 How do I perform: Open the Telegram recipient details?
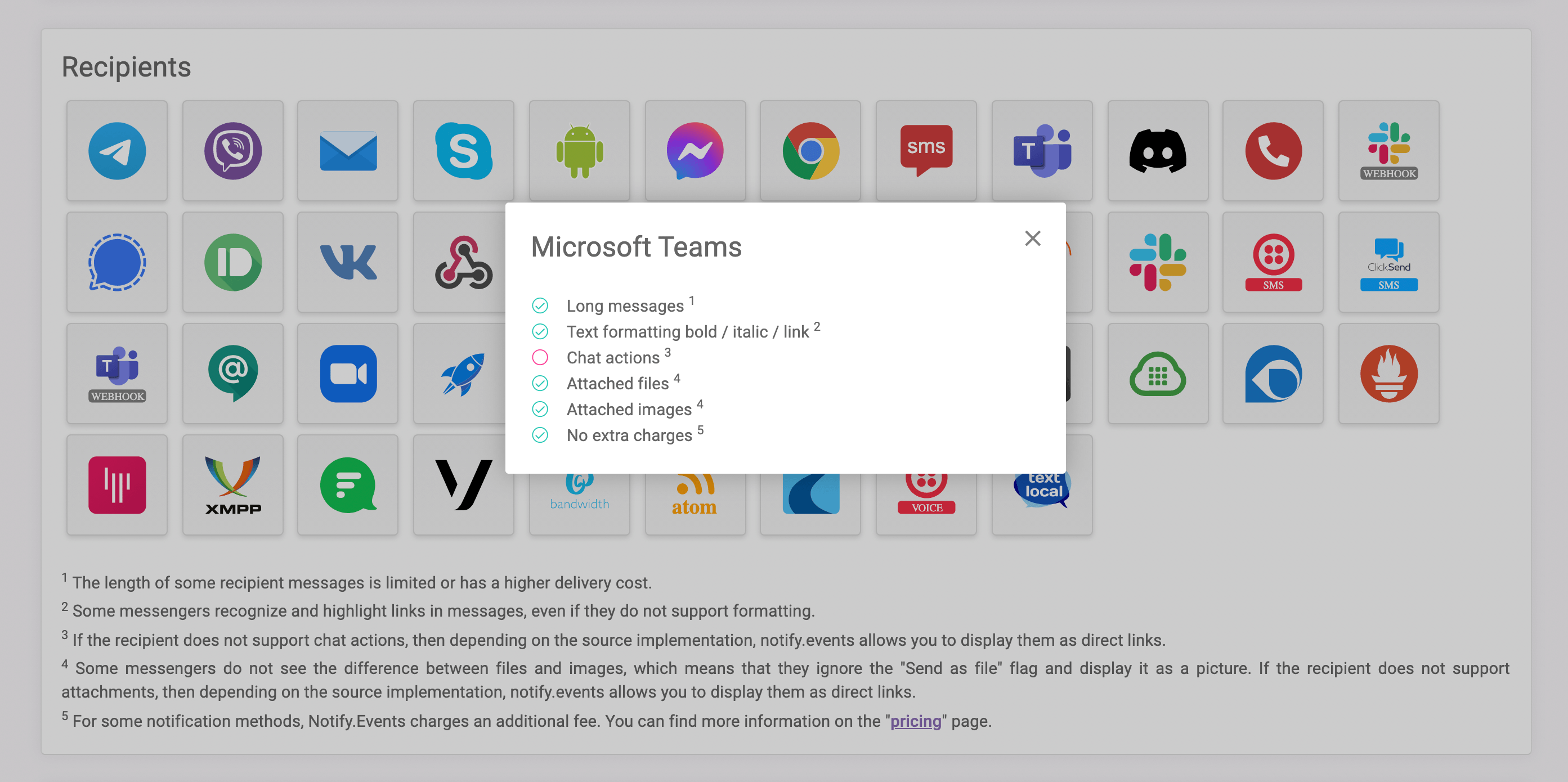coord(117,150)
